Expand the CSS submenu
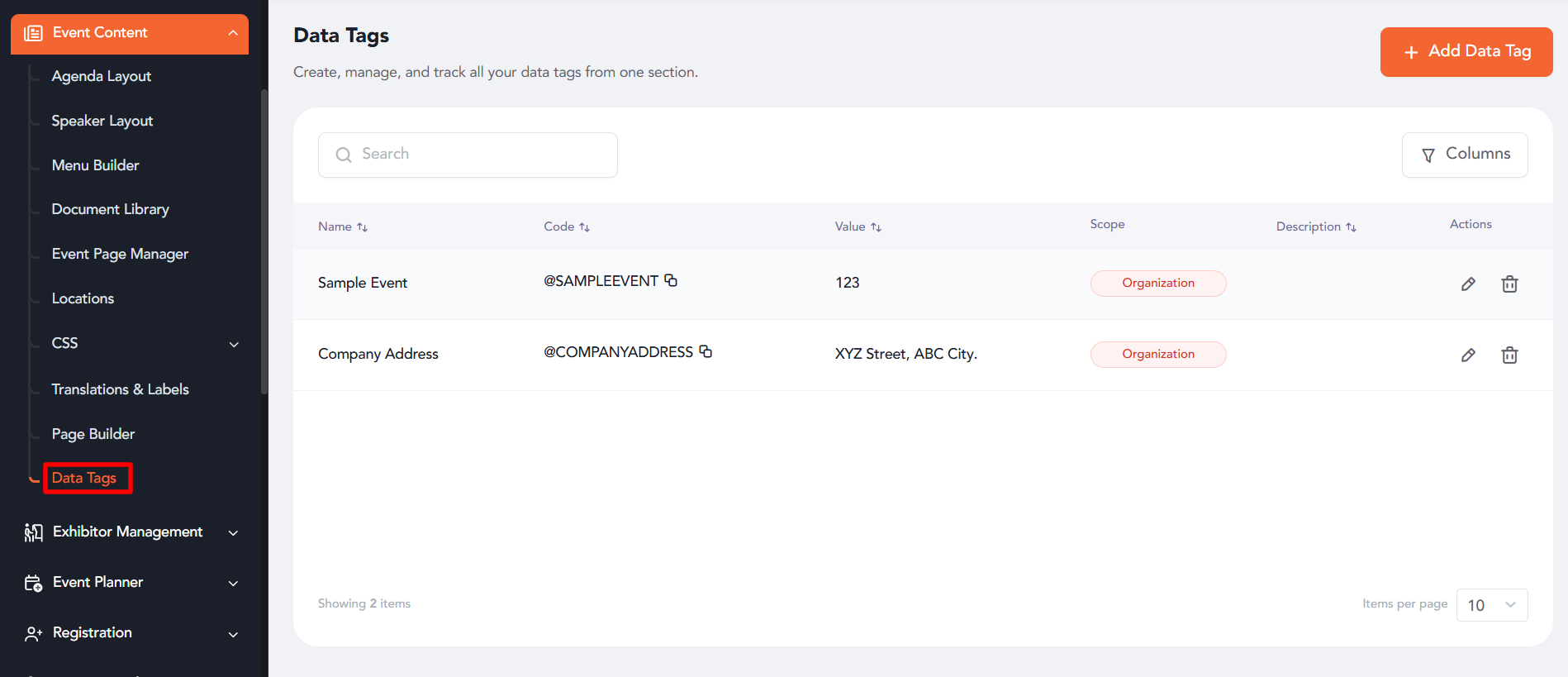Image resolution: width=1568 pixels, height=677 pixels. [x=234, y=344]
